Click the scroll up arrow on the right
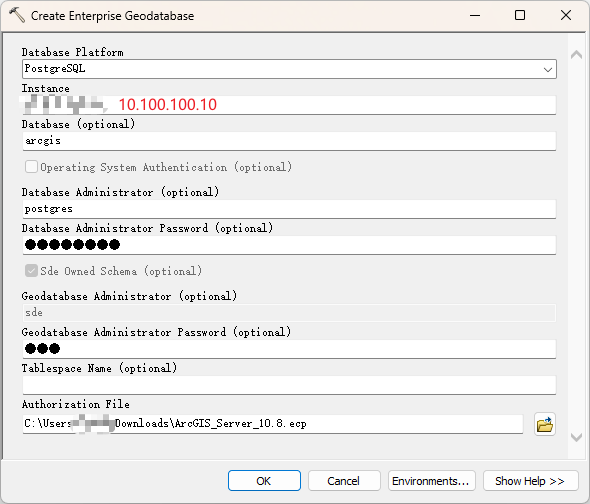This screenshot has height=504, width=590. click(x=576, y=55)
